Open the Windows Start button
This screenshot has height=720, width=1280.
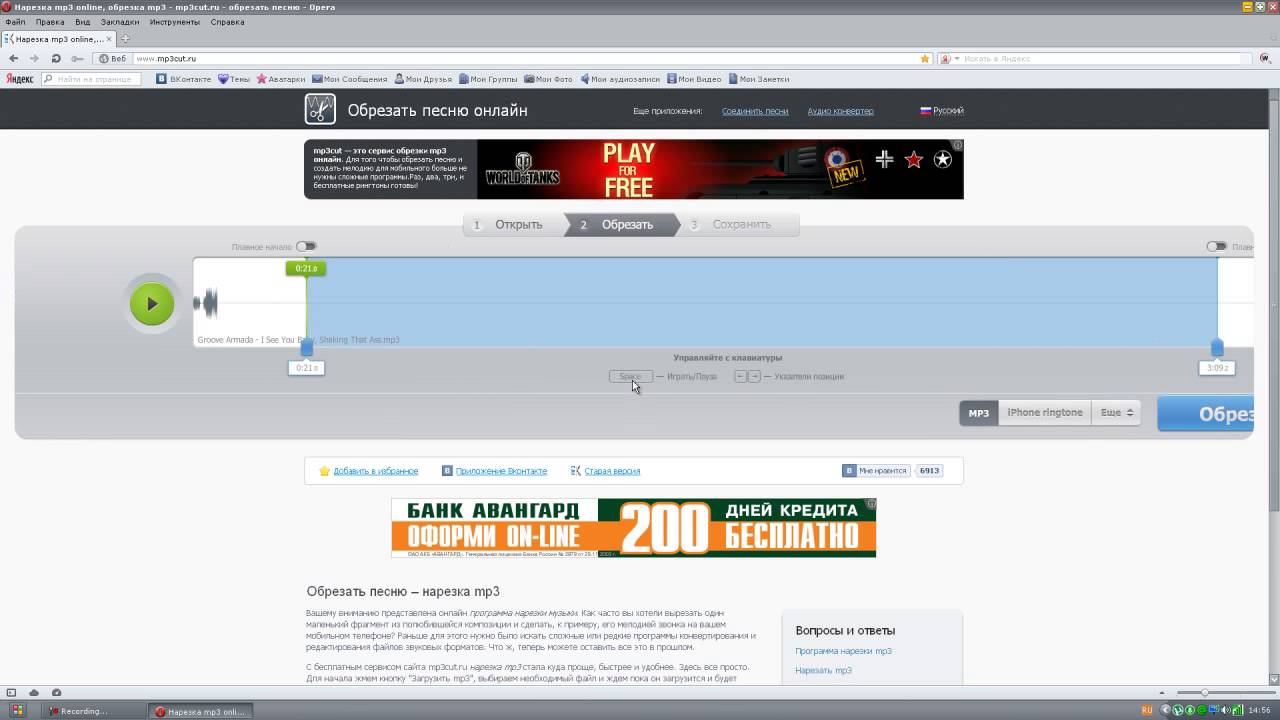coord(17,711)
